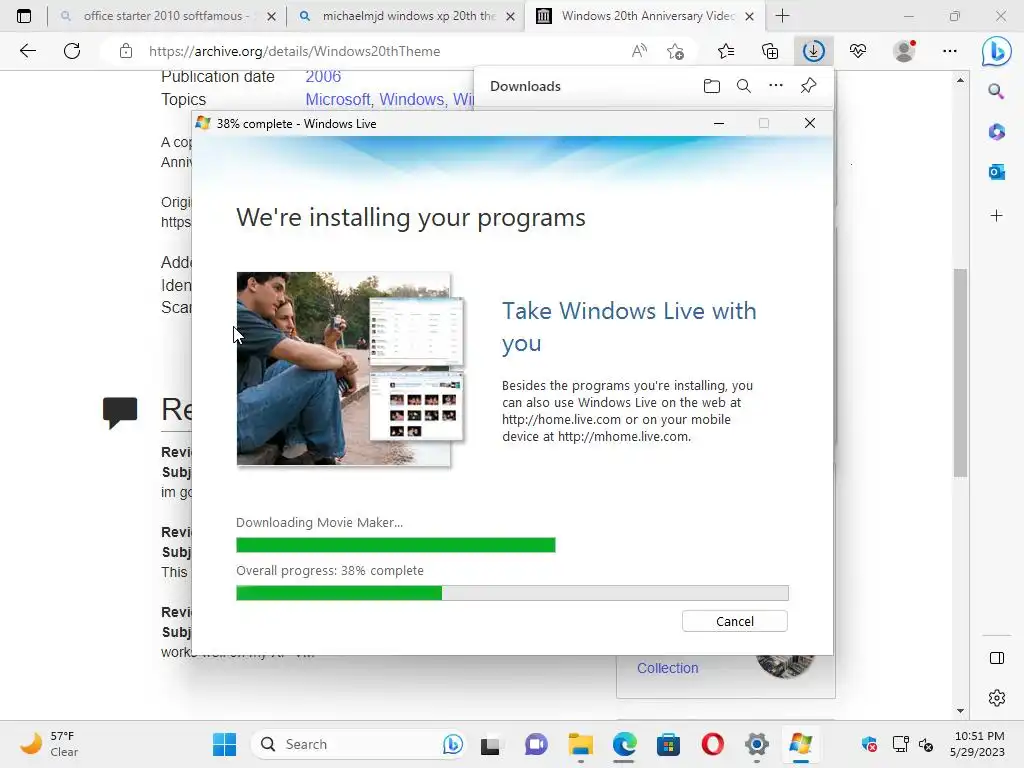Screen dimensions: 1024x768
Task: Open clock showing 10:51 PM
Action: [x=977, y=744]
